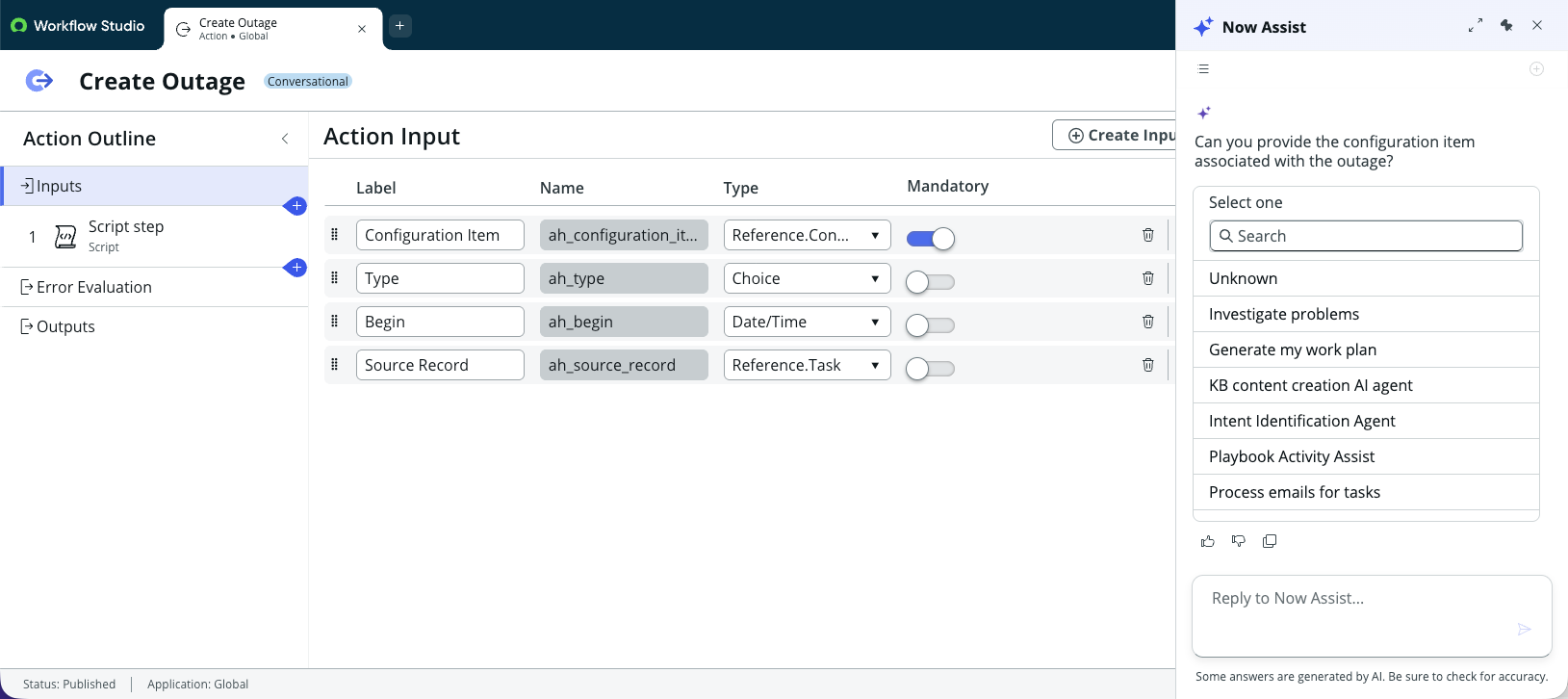Give thumbs up to the response
1568x699 pixels.
(x=1208, y=541)
